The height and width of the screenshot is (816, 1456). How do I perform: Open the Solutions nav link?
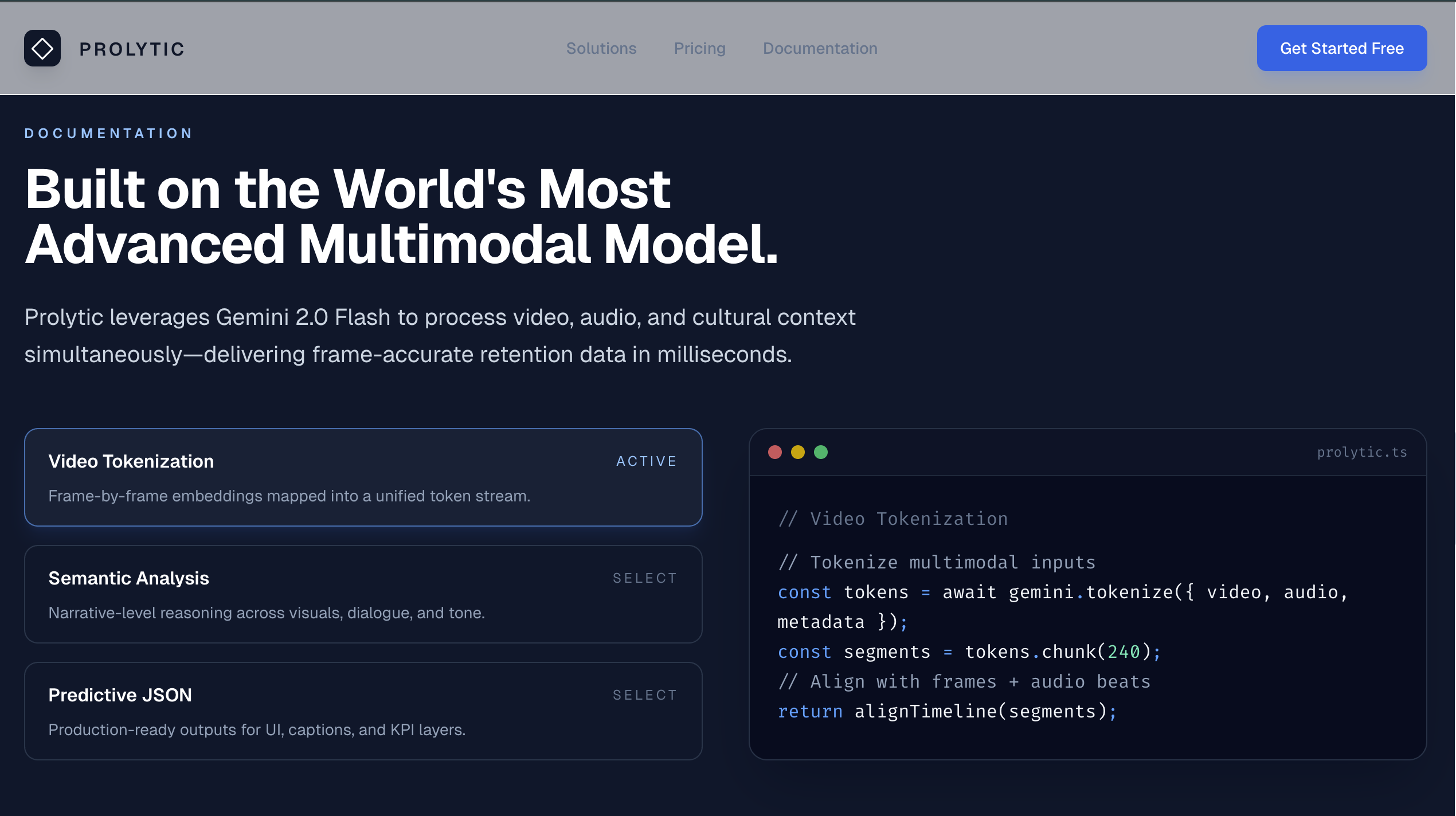click(601, 48)
